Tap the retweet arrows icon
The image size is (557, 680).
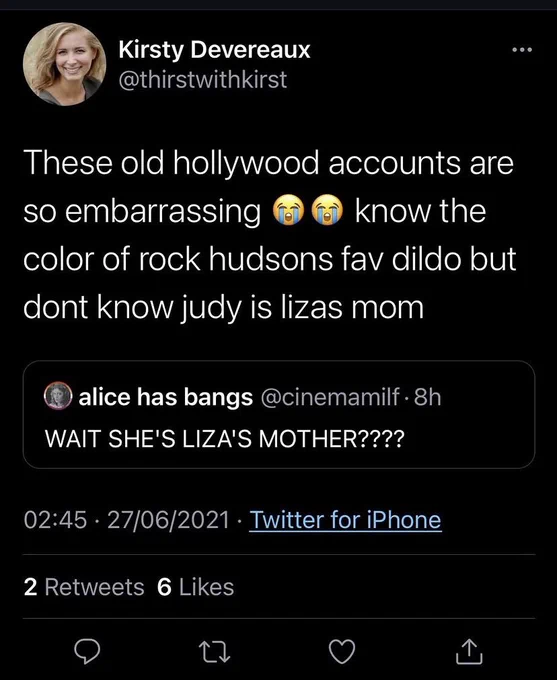[214, 652]
